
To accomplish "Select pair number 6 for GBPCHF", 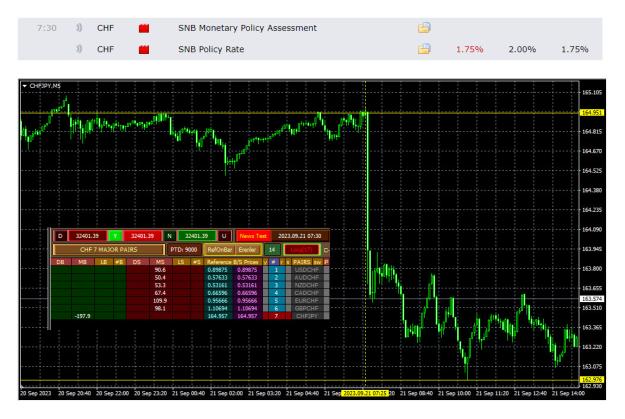I will 277,308.
